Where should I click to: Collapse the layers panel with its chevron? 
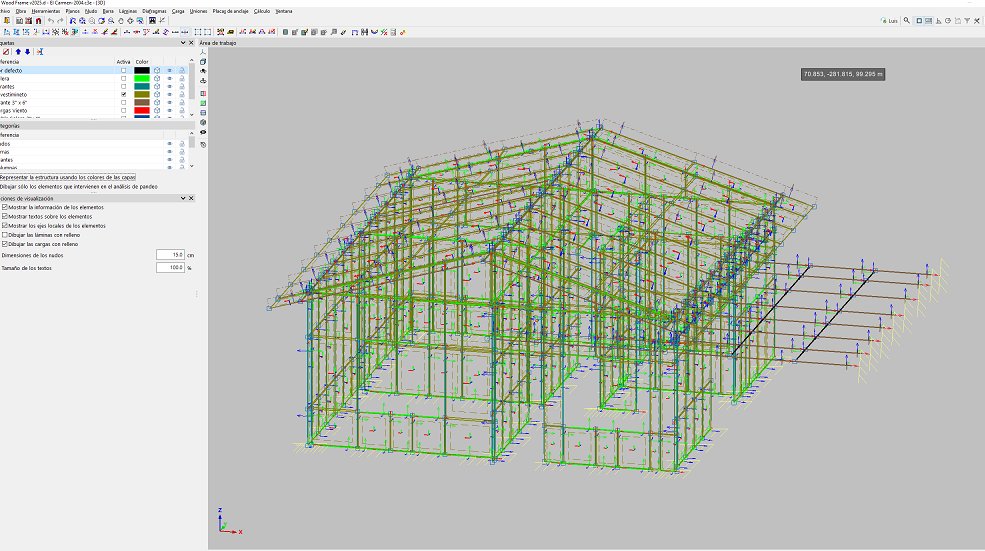[182, 43]
